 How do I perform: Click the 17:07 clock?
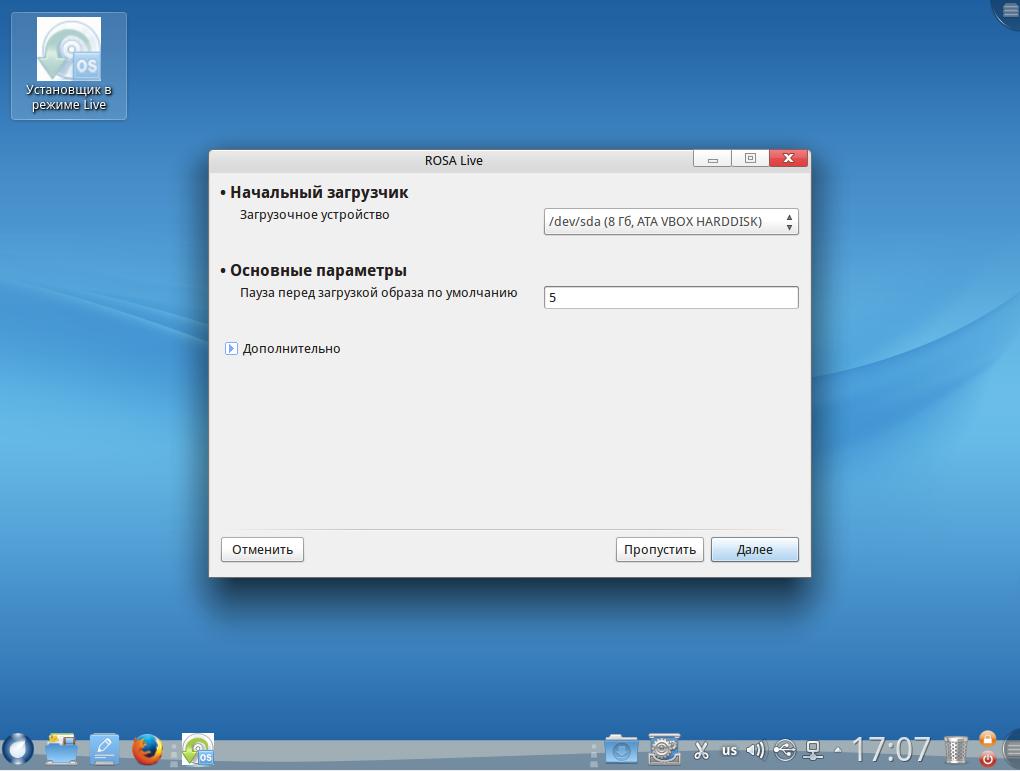891,750
